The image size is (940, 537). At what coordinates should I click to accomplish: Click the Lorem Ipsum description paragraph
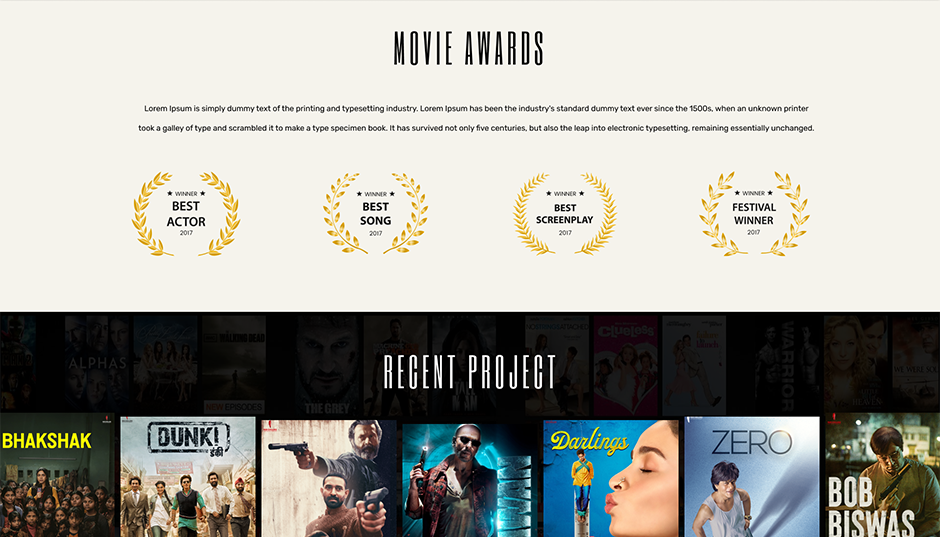pyautogui.click(x=476, y=118)
